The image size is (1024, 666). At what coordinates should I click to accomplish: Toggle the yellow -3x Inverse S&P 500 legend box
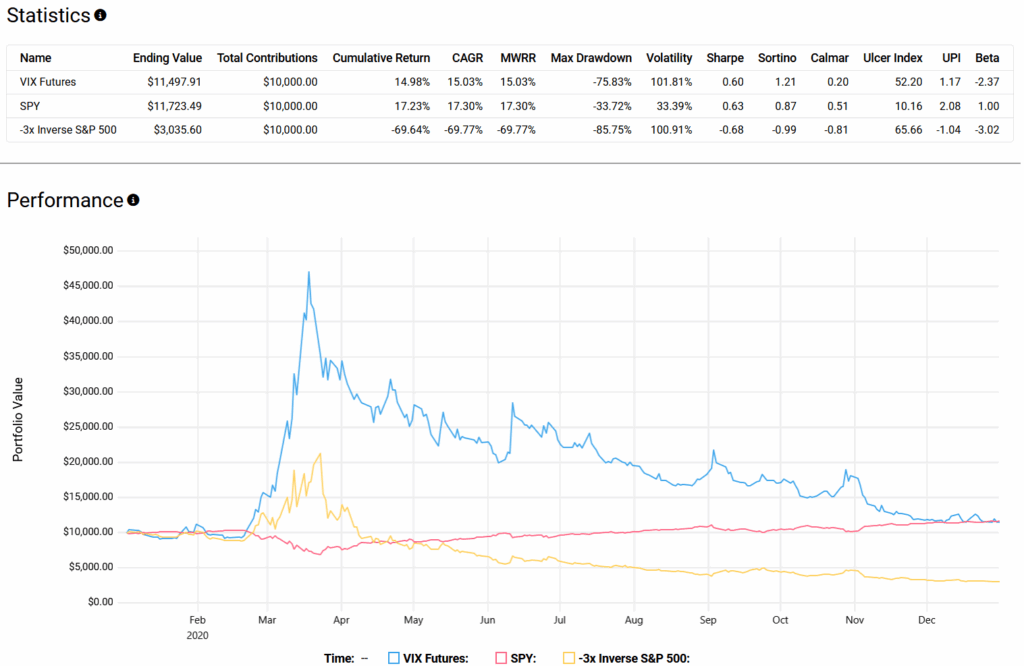tap(570, 657)
